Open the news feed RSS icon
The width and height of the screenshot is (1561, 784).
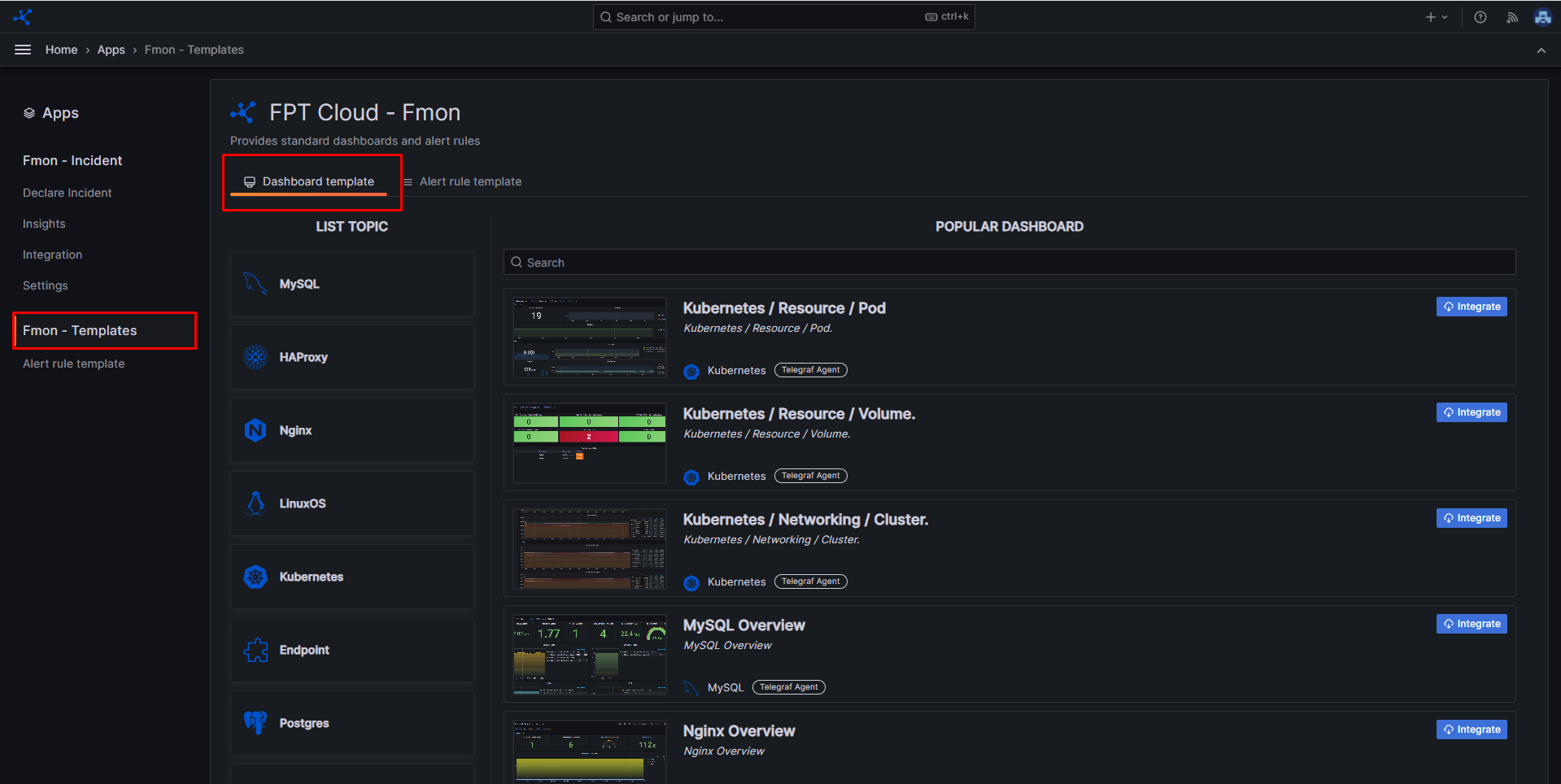click(1511, 17)
